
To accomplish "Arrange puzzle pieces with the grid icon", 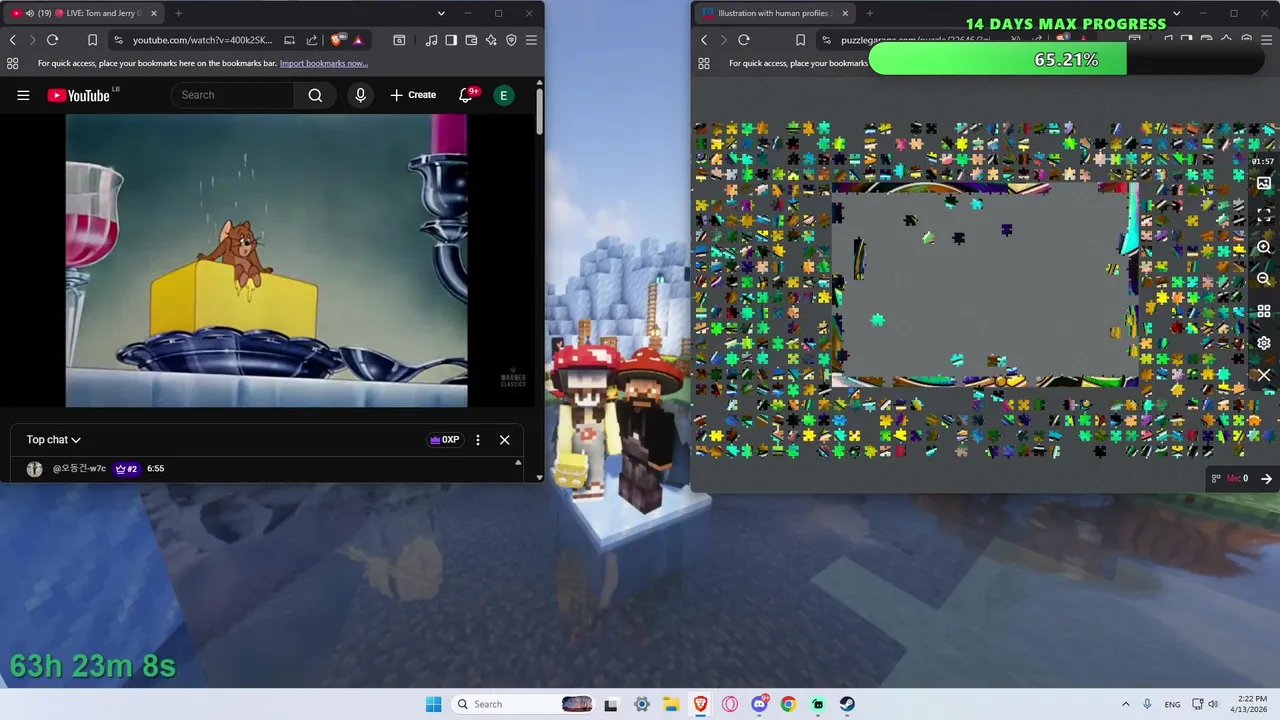I will 1264,311.
